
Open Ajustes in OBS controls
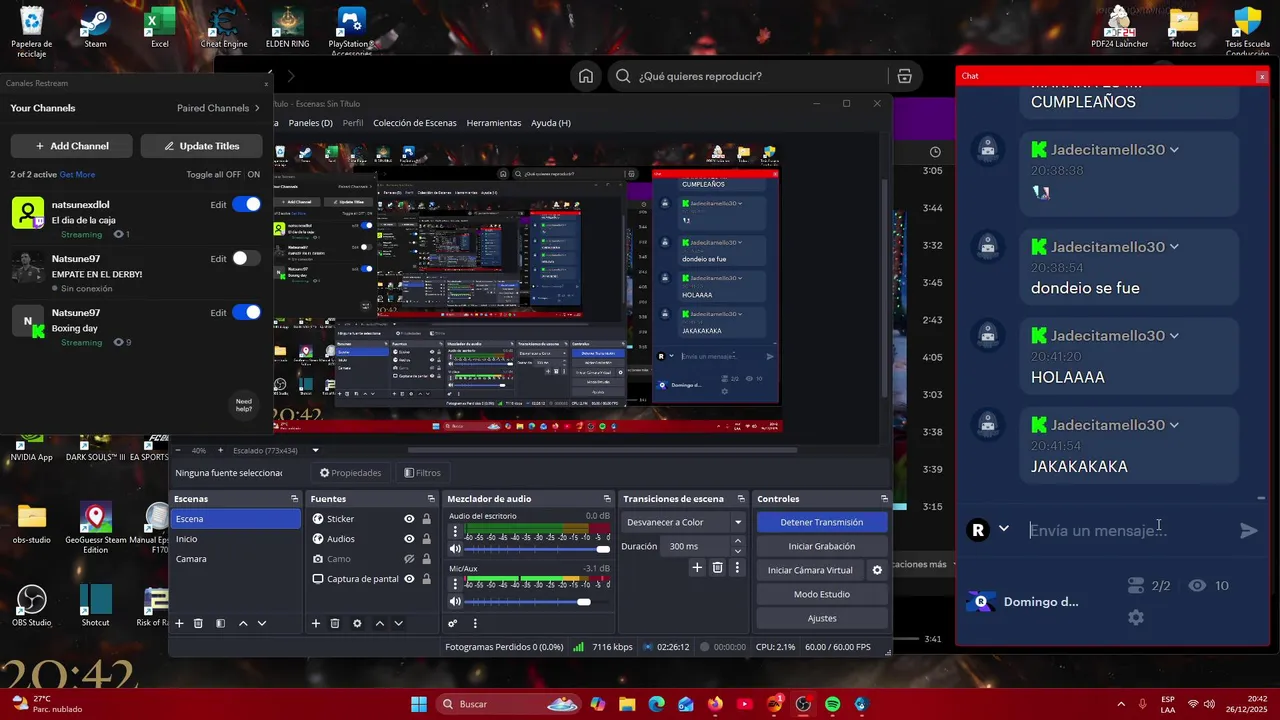(x=821, y=618)
